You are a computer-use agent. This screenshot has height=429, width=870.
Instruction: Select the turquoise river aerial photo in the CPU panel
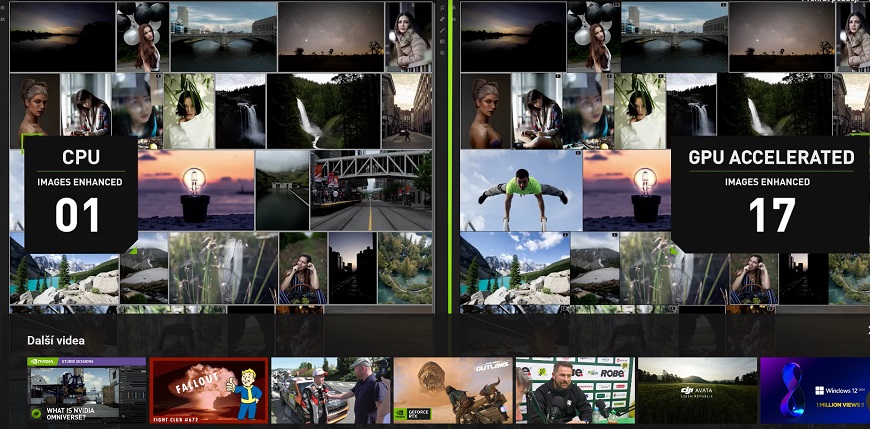405,268
